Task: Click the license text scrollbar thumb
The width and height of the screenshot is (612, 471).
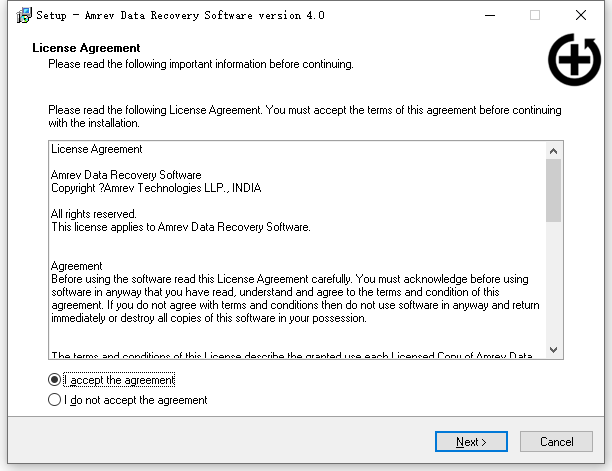Action: click(x=553, y=190)
